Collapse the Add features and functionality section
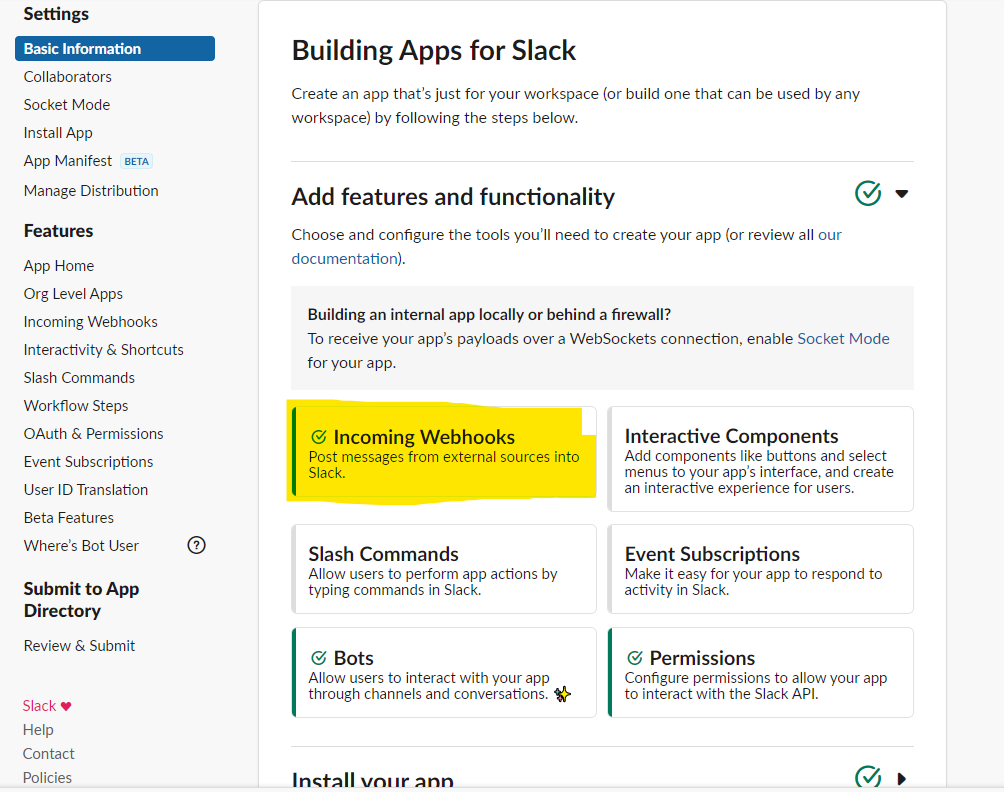 pyautogui.click(x=902, y=193)
